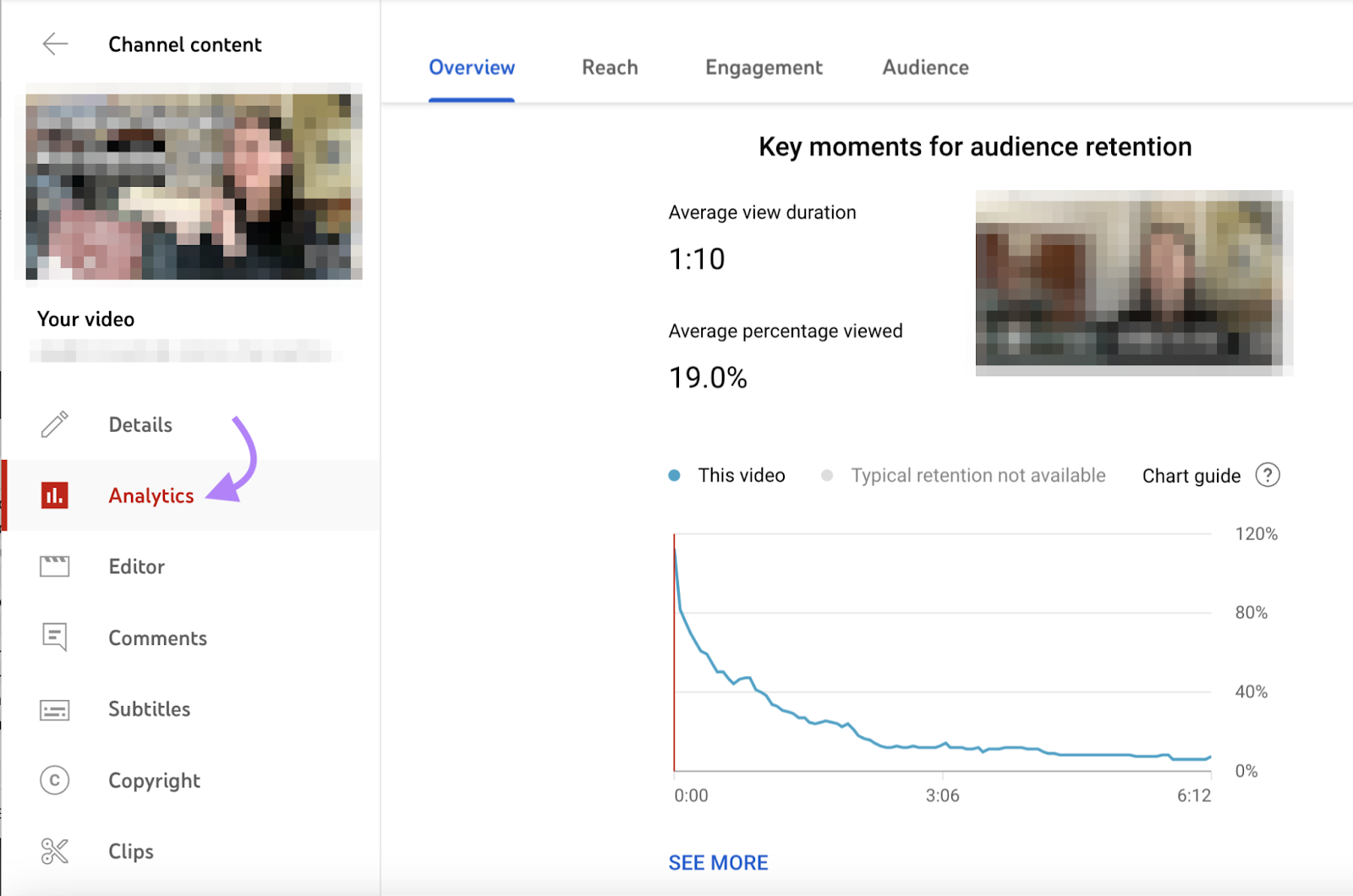This screenshot has height=896, width=1353.
Task: Click the SEE MORE link
Action: [718, 862]
